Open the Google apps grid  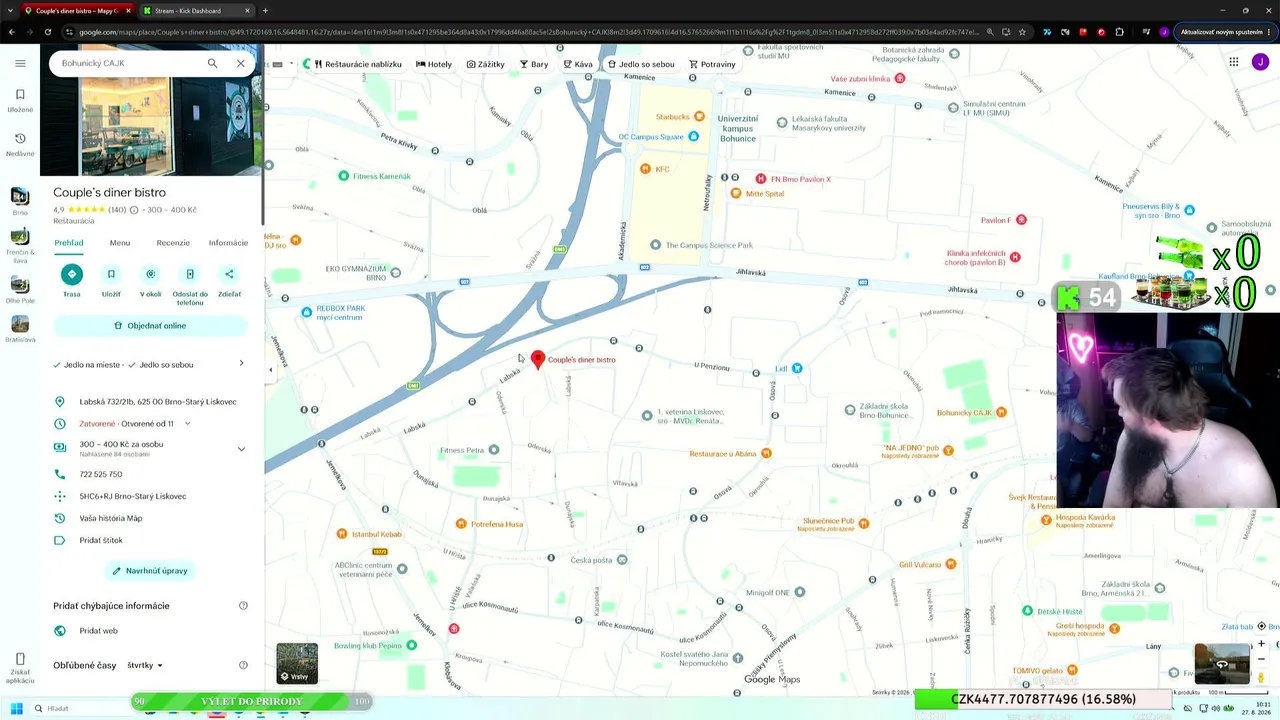(1234, 62)
